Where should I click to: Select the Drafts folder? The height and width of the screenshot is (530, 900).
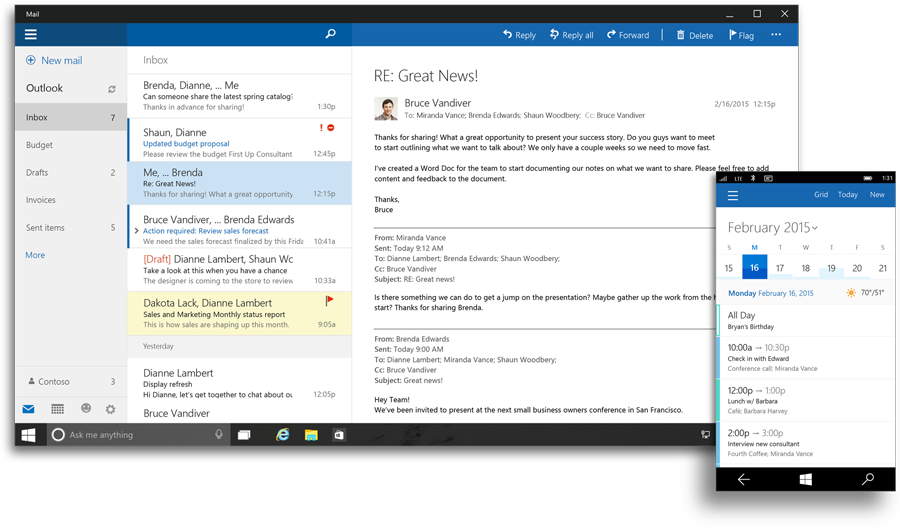tap(38, 173)
